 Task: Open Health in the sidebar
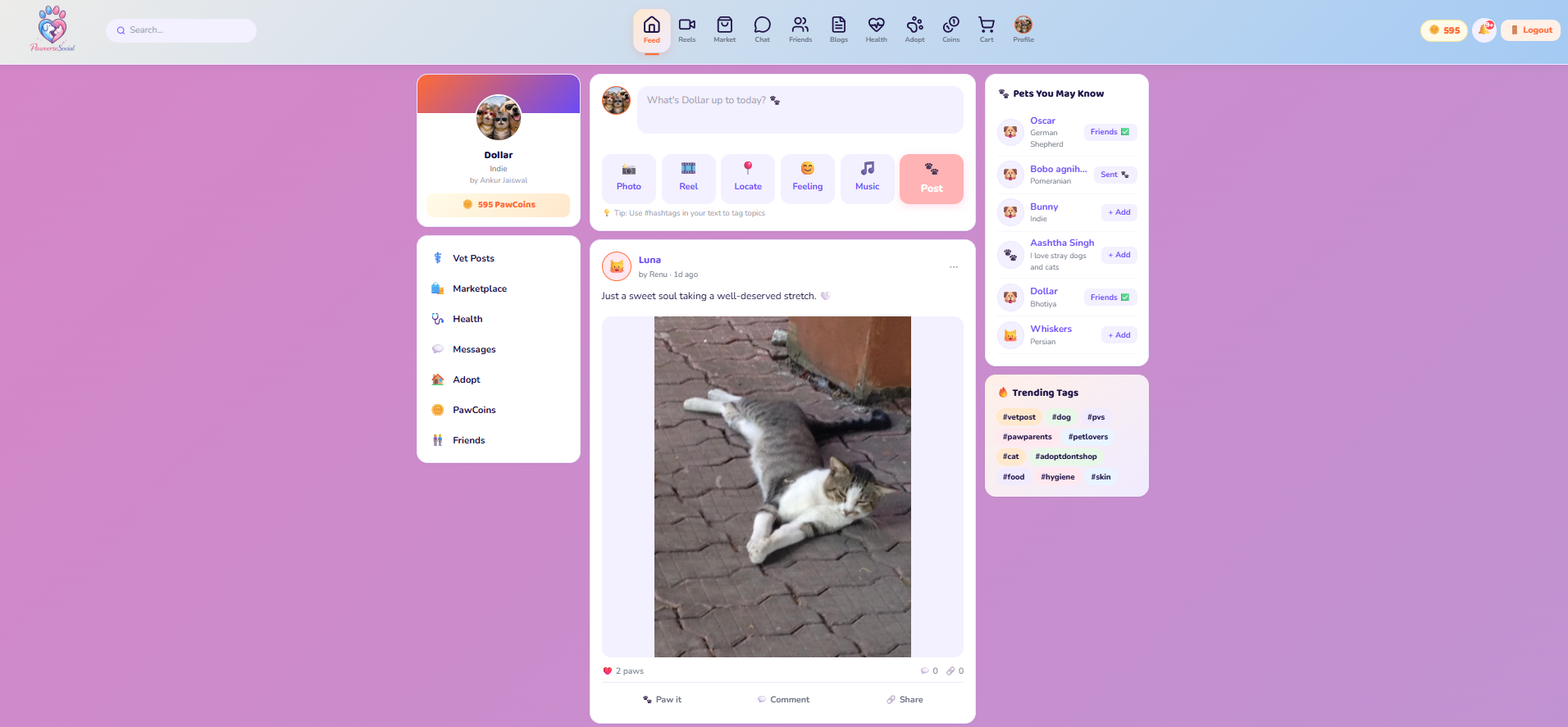[x=499, y=319]
